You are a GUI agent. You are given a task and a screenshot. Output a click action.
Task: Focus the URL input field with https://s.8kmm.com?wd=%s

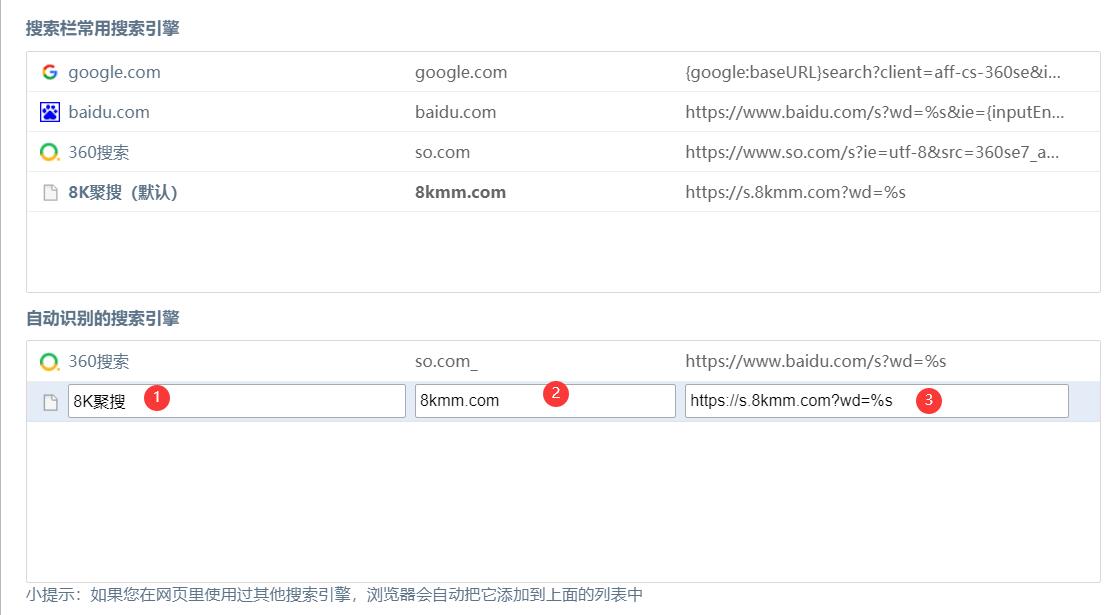tap(876, 401)
